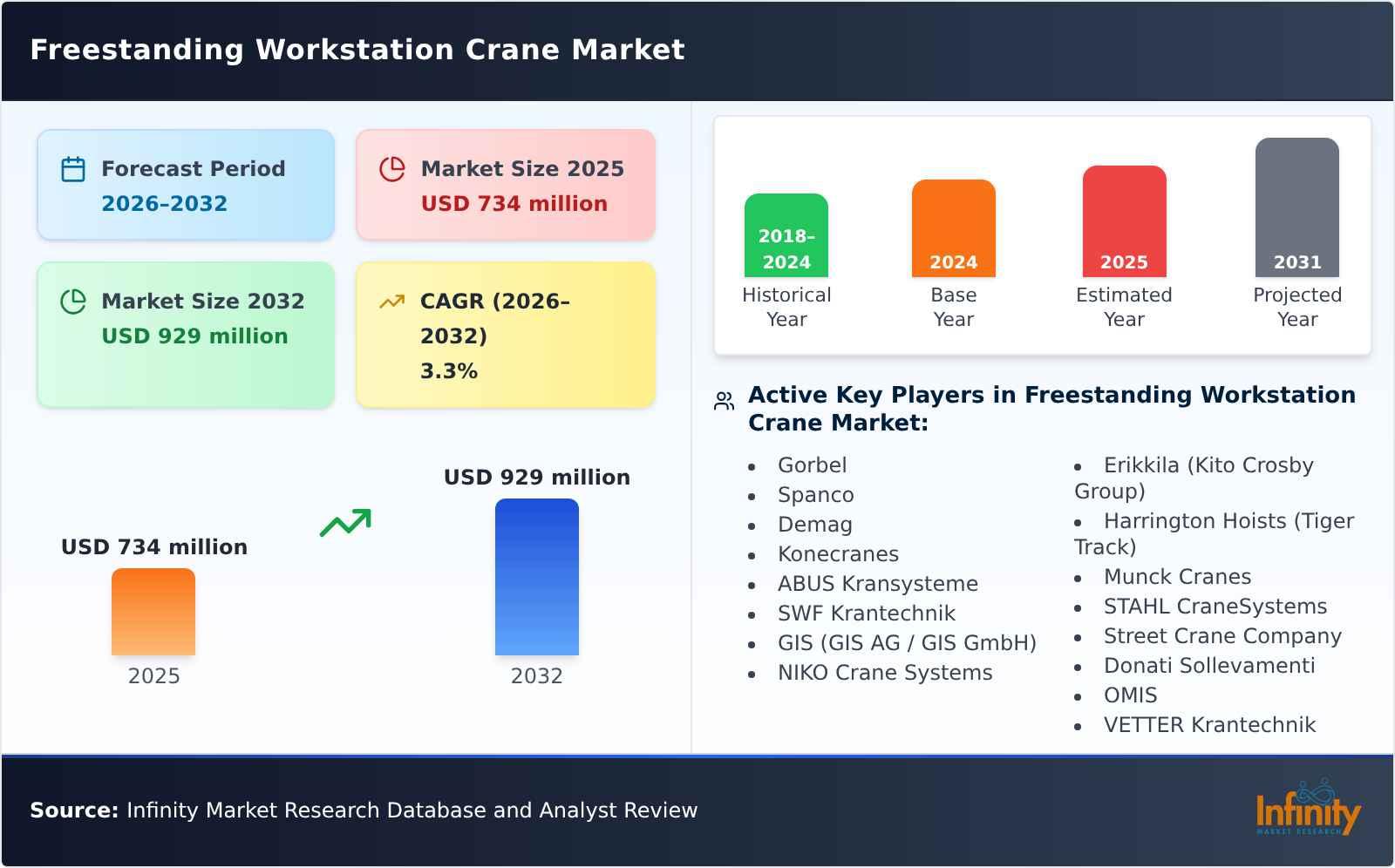Click the Gorbel key player entry
This screenshot has height=868, width=1395.
coord(812,465)
